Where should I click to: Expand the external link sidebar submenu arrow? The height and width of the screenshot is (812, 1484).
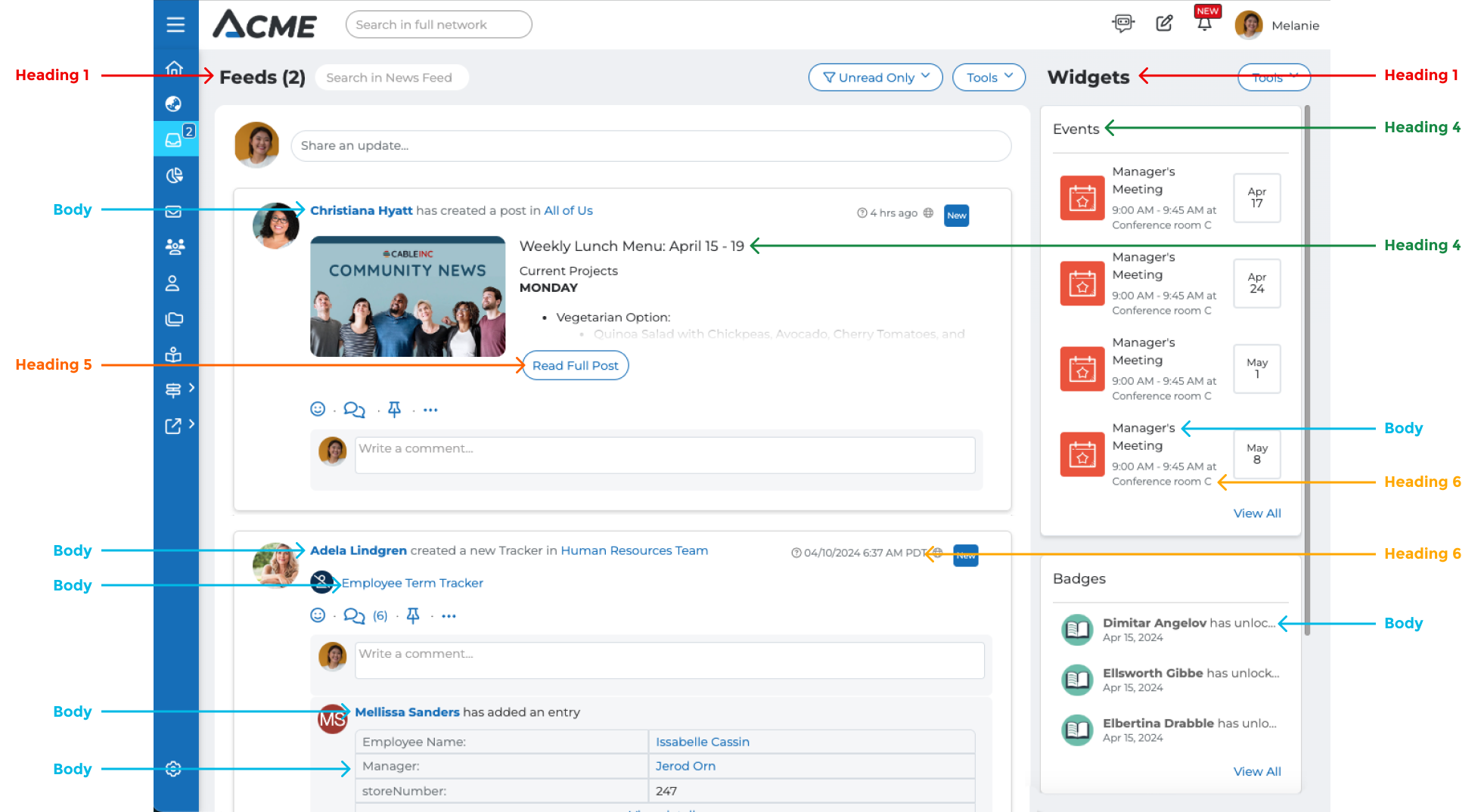192,424
